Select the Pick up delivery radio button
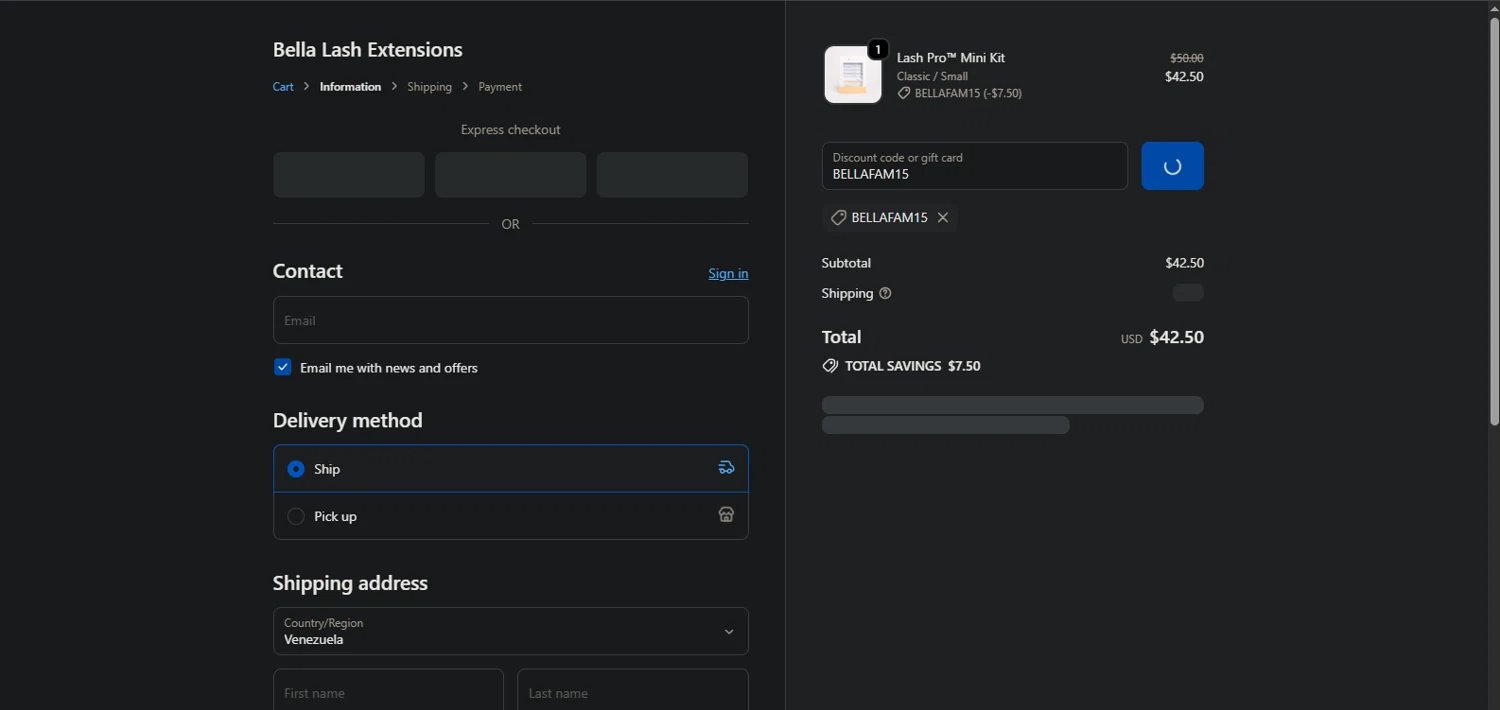Screen dimensions: 1500x710 coord(296,516)
